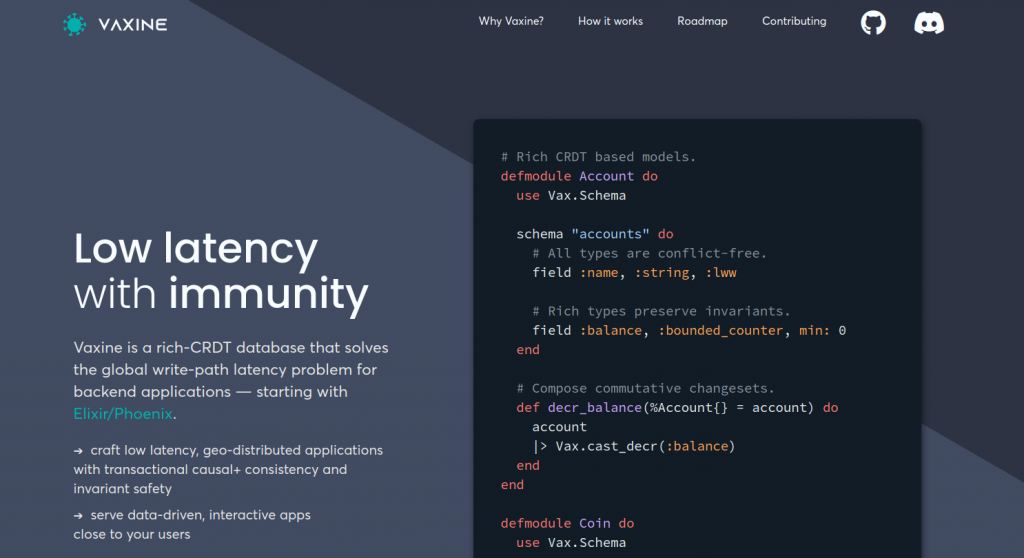This screenshot has height=558, width=1024.
Task: Open the Roadmap nav item
Action: (x=702, y=22)
